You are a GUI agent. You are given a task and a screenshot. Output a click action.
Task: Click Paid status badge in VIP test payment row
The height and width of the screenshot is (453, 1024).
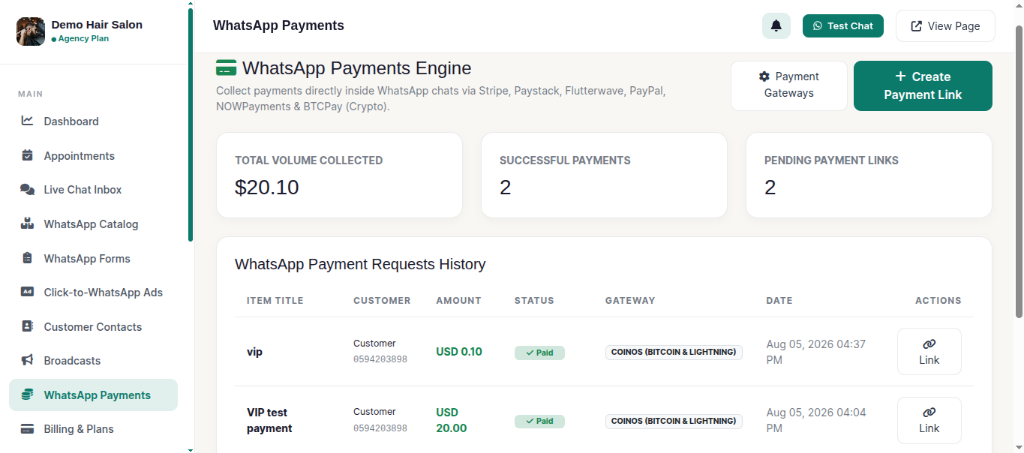point(539,421)
